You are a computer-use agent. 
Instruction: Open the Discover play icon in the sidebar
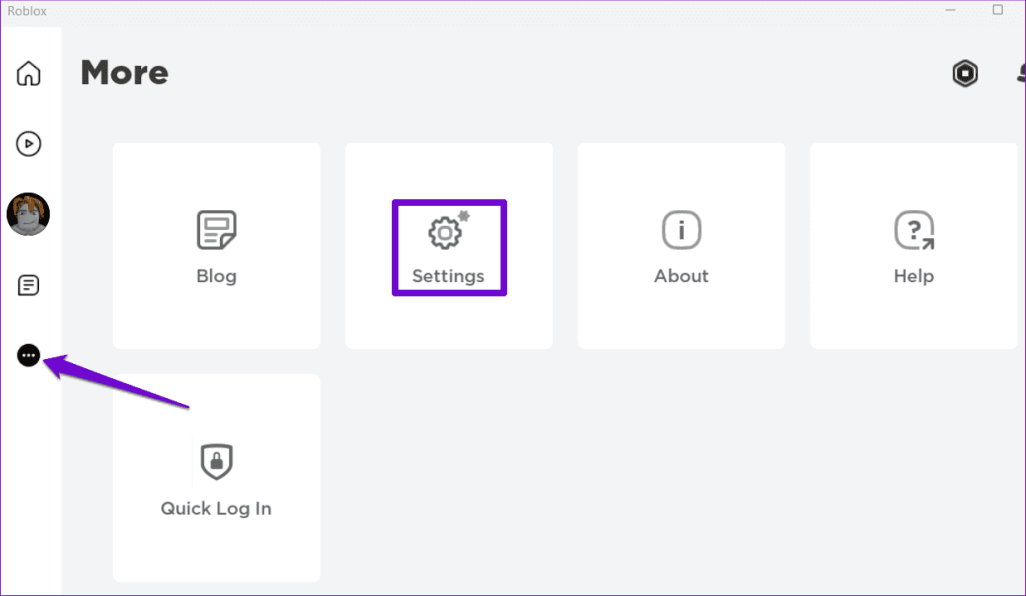point(29,144)
